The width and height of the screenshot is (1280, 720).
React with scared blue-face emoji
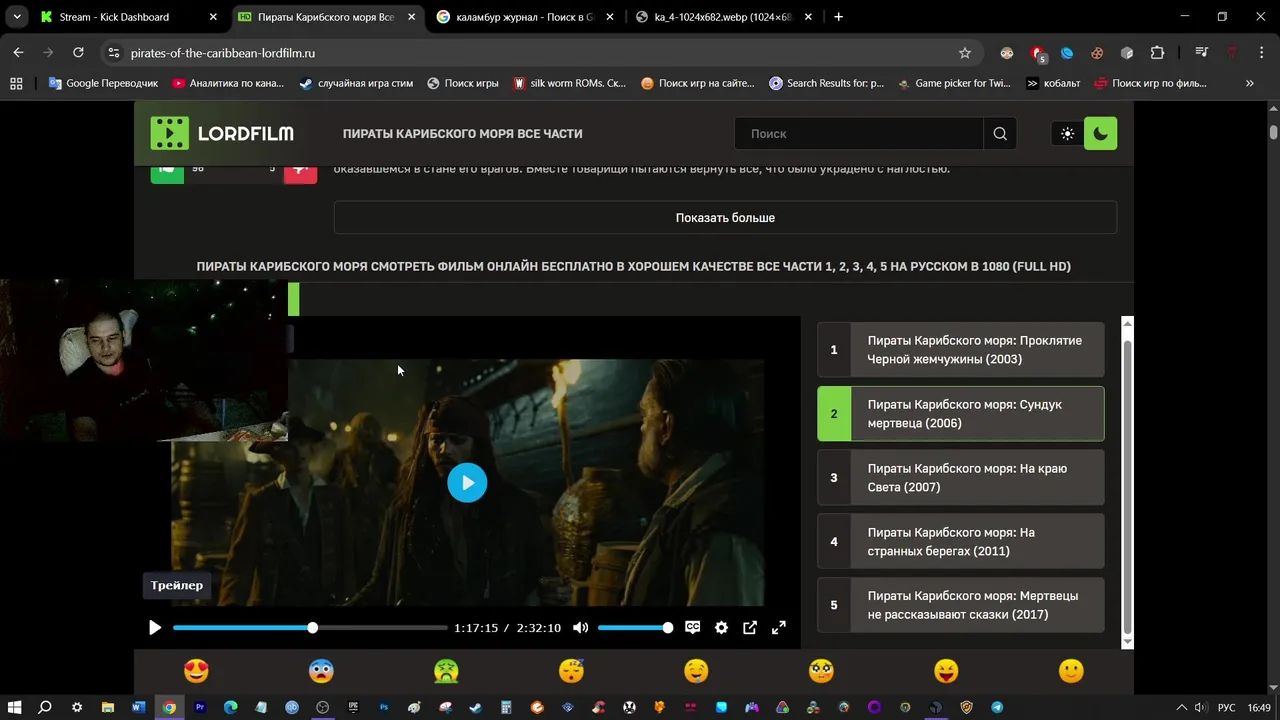(x=321, y=671)
